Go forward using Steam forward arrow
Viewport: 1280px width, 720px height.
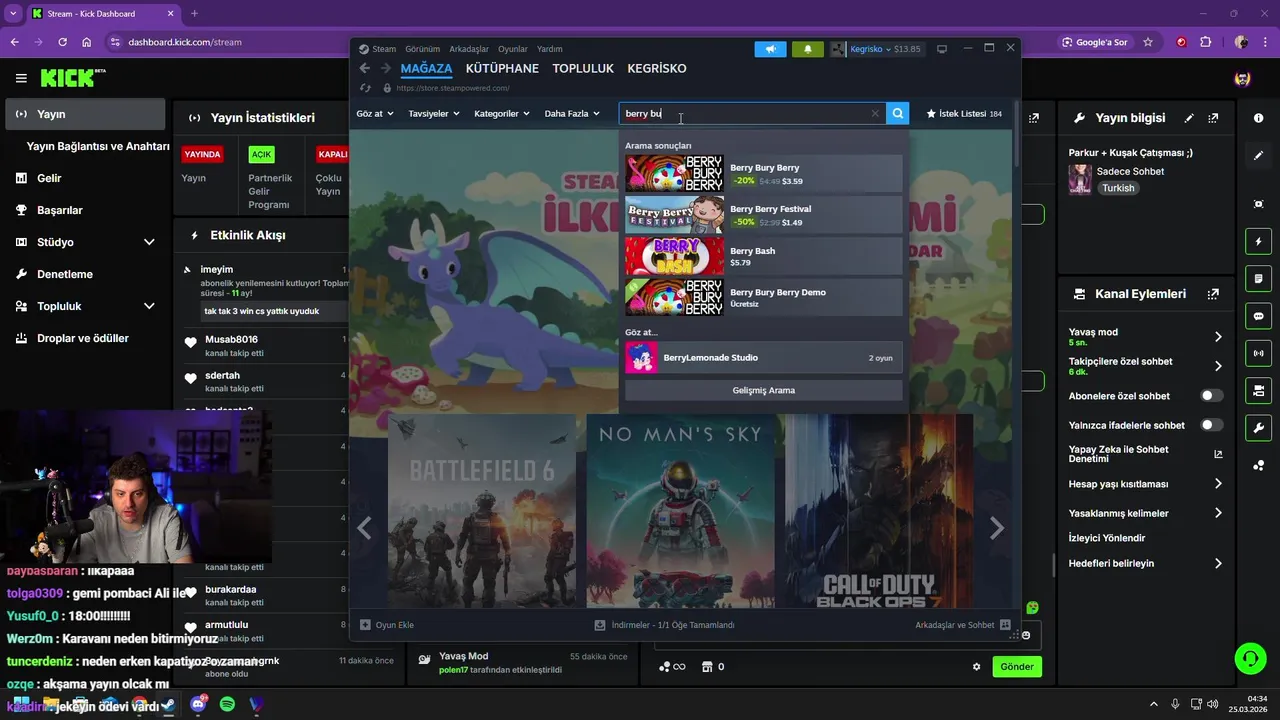tap(385, 68)
